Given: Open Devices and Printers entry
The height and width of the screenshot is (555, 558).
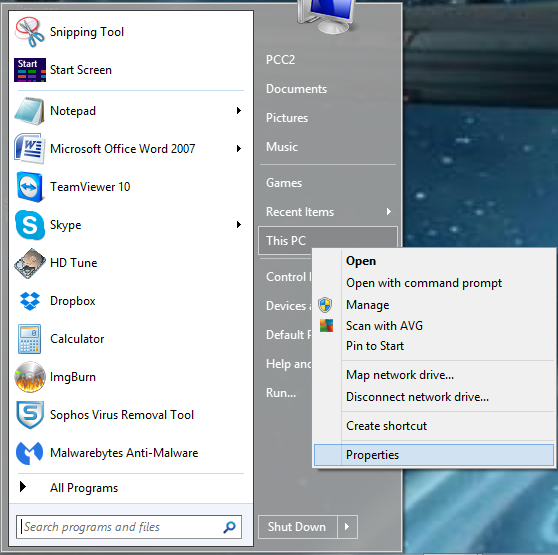Looking at the screenshot, I should [x=288, y=306].
